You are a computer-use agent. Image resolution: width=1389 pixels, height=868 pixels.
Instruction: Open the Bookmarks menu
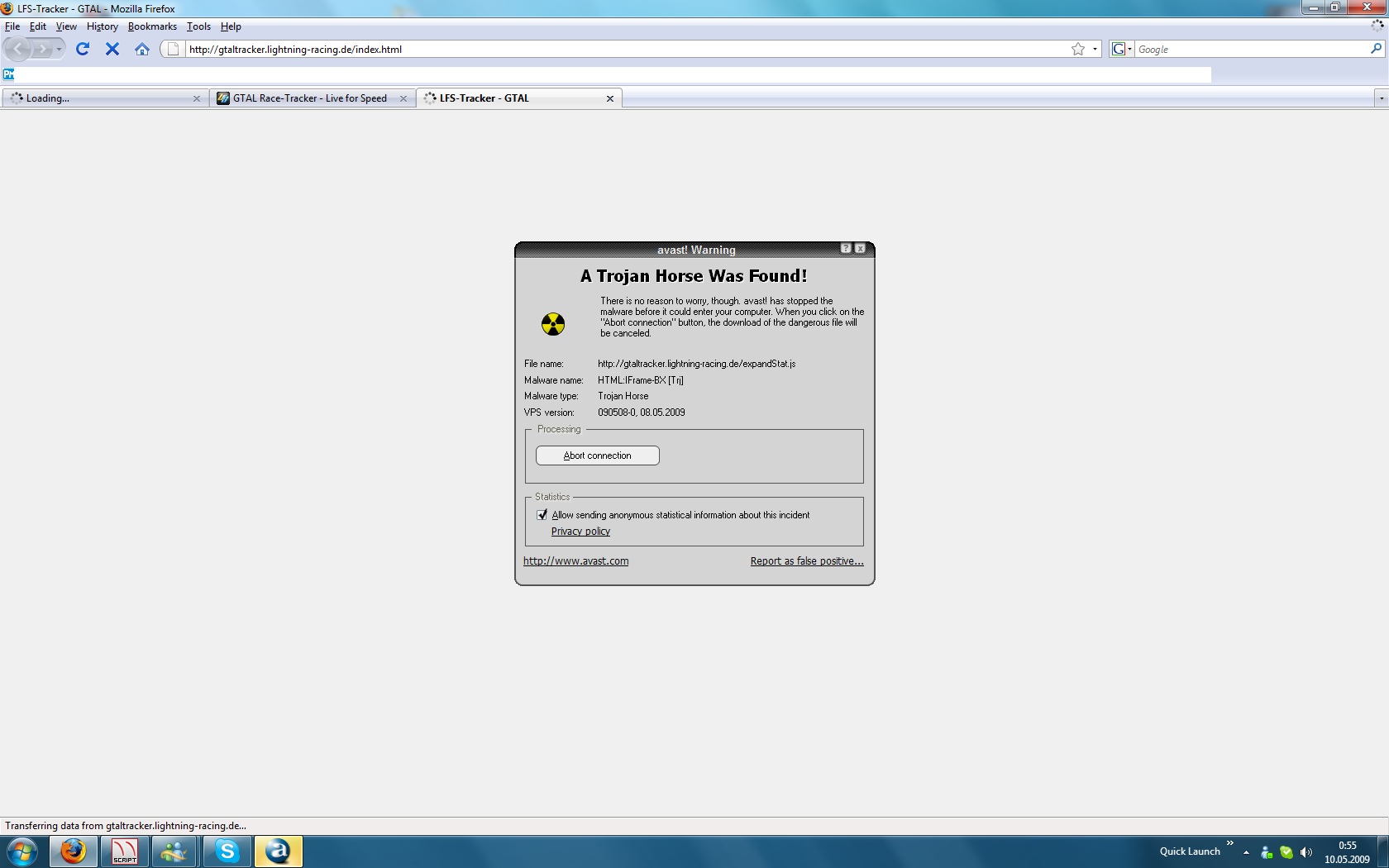coord(152,26)
